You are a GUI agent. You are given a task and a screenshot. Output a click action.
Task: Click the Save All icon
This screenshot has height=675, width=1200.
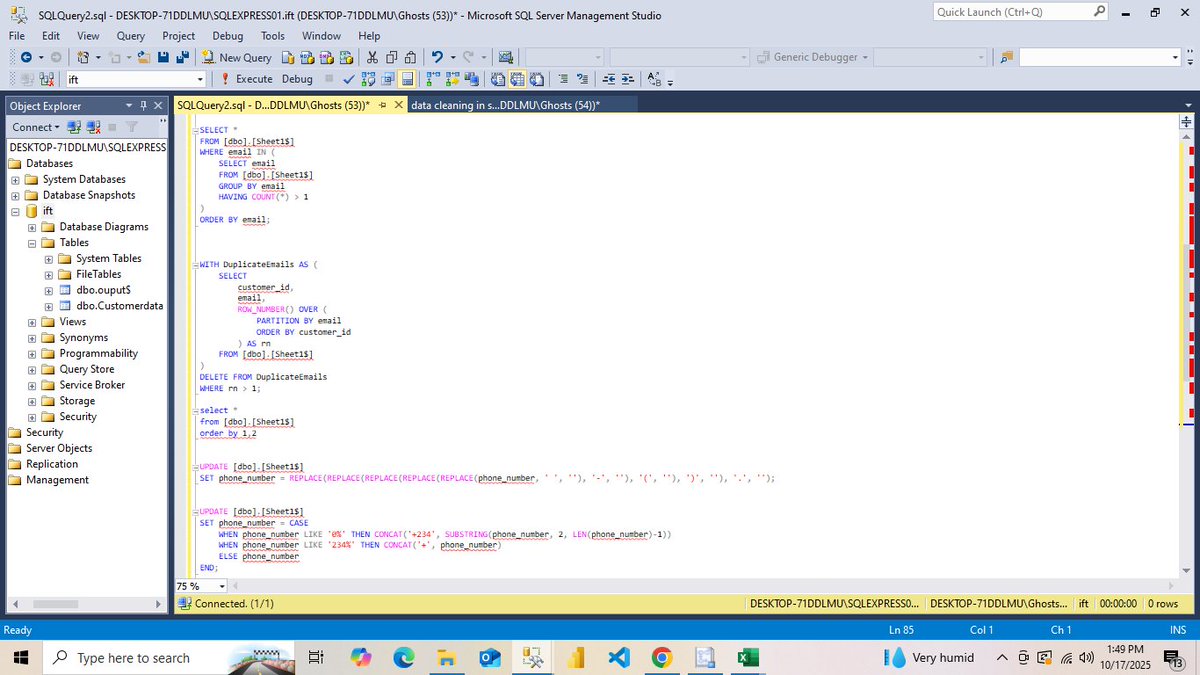[x=183, y=57]
